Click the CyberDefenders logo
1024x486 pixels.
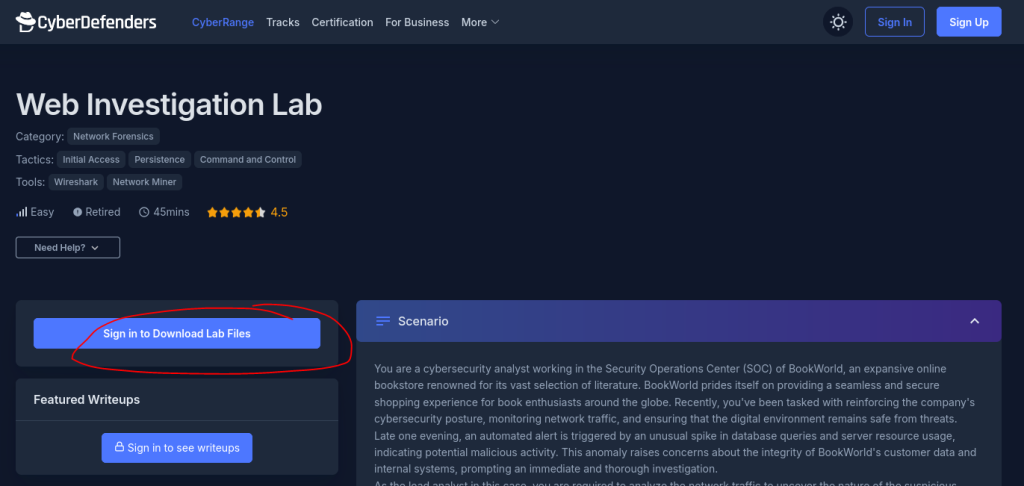point(86,22)
